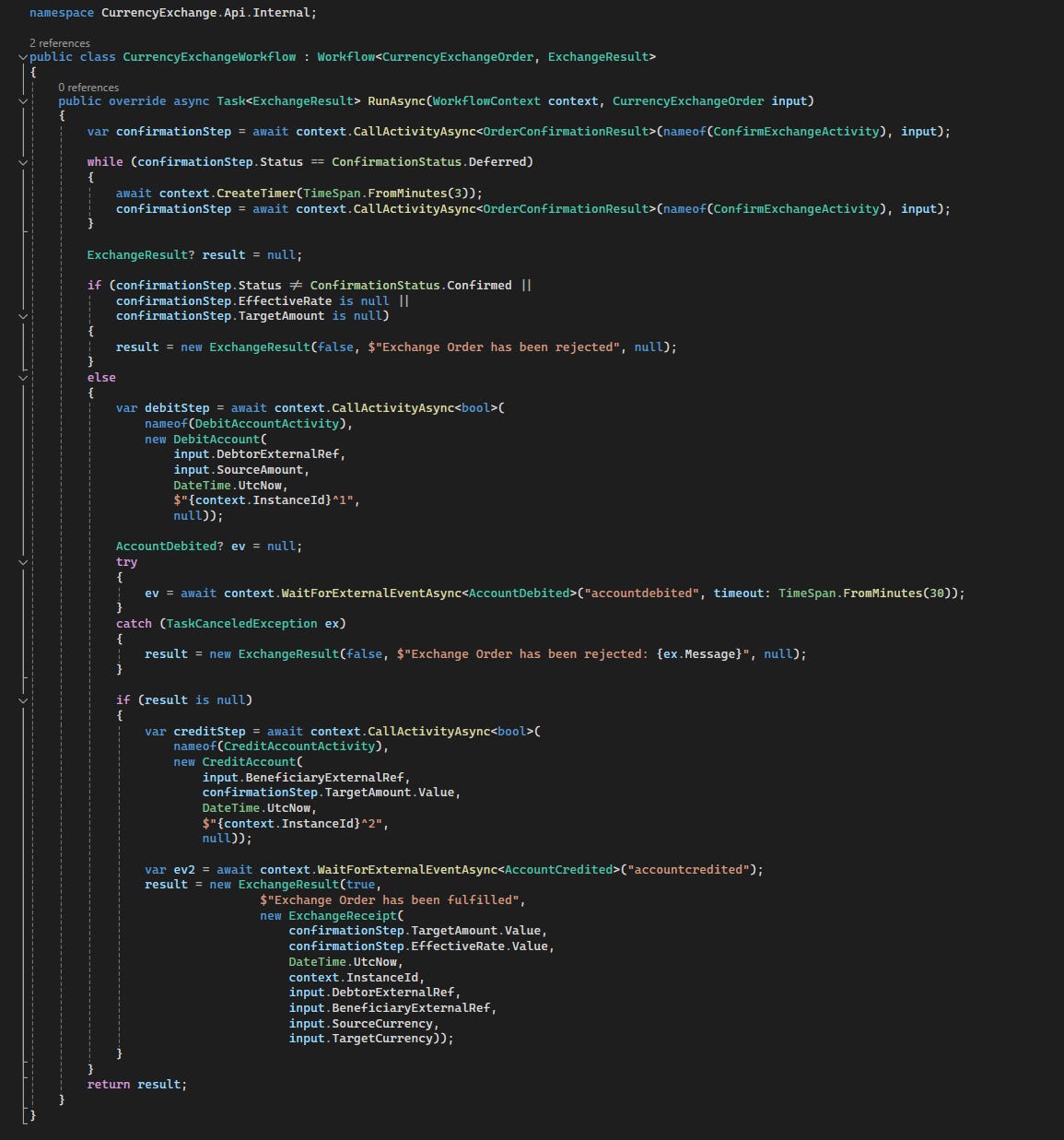Viewport: 1064px width, 1140px height.
Task: Click 'RunAsync' method name
Action: coord(396,101)
